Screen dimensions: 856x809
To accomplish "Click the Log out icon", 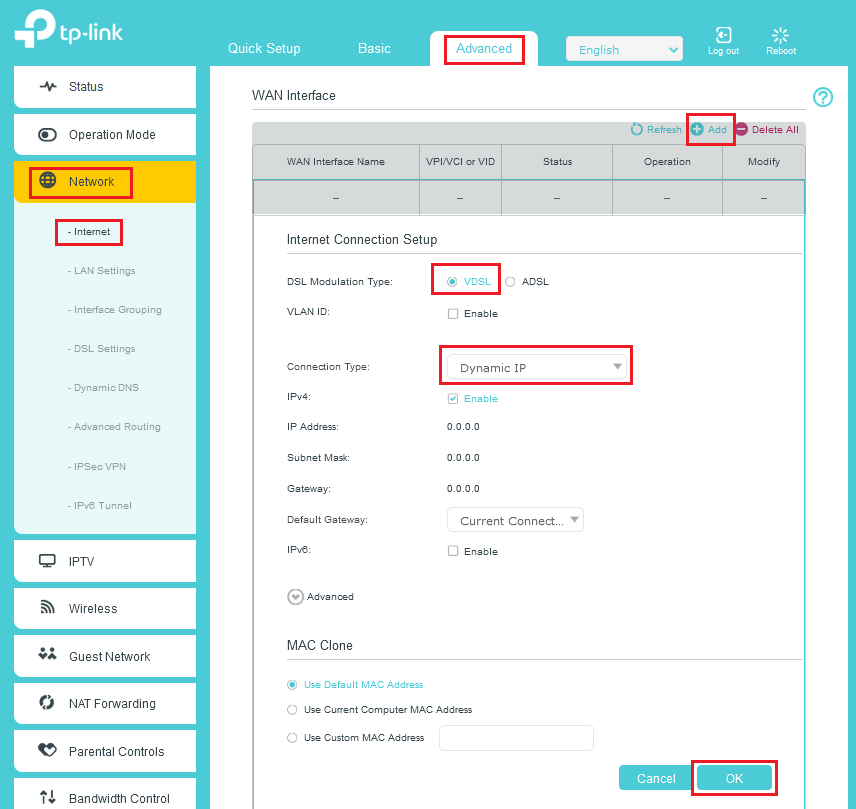I will pyautogui.click(x=723, y=35).
